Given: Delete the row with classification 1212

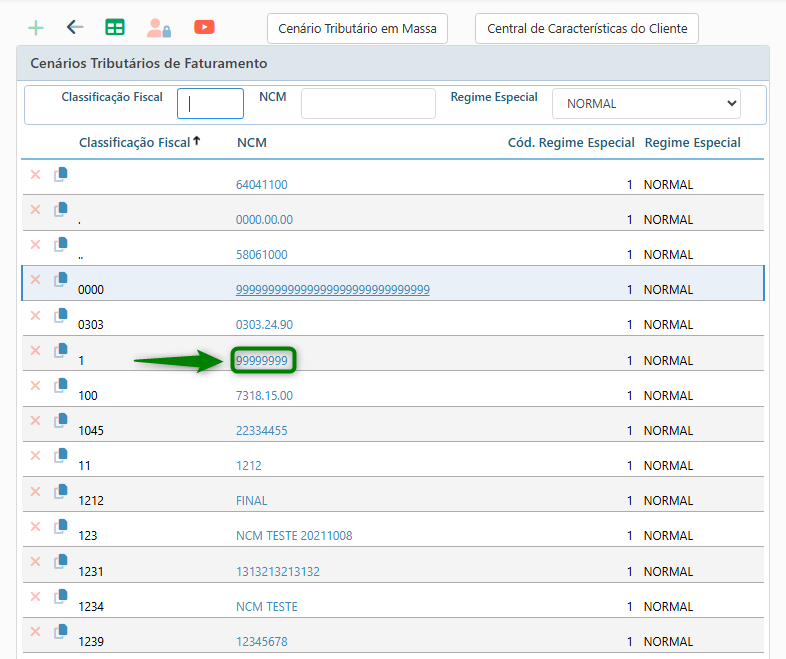Looking at the screenshot, I should 35,492.
